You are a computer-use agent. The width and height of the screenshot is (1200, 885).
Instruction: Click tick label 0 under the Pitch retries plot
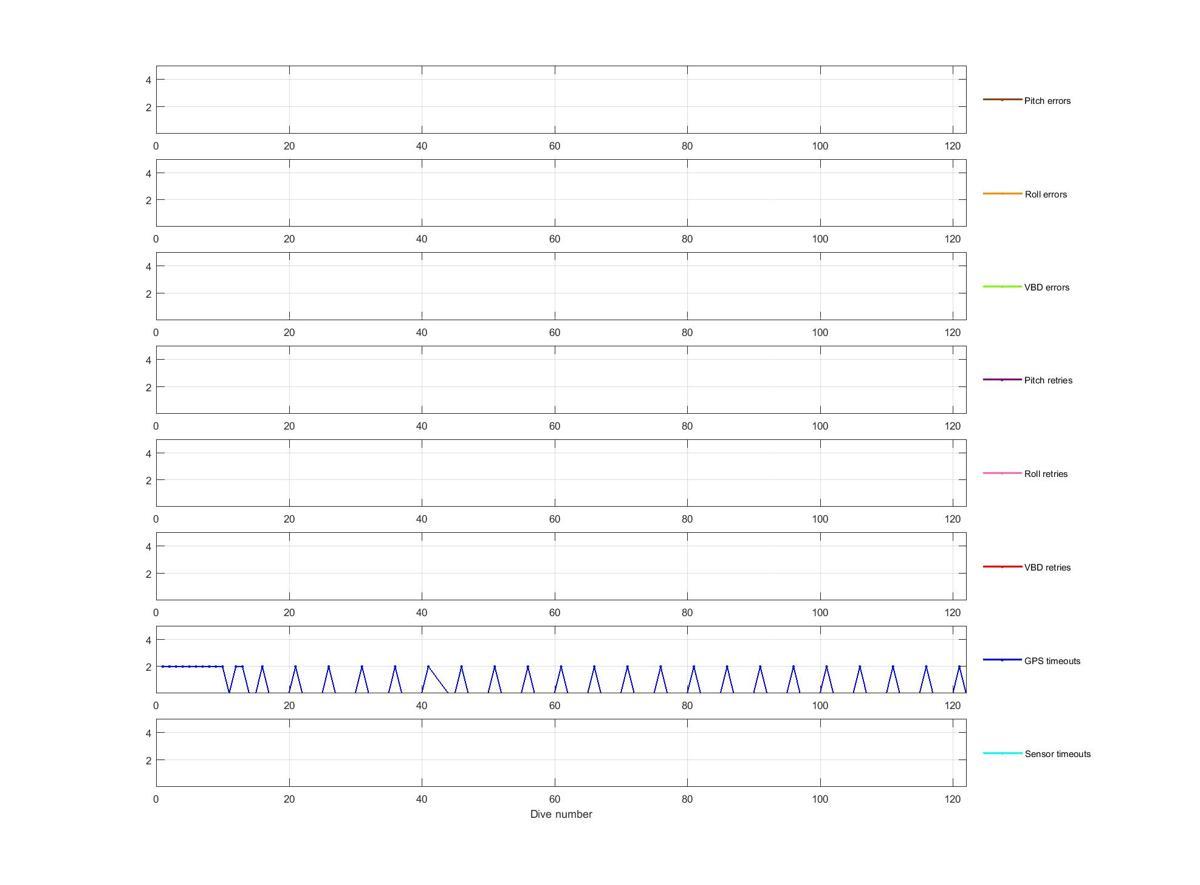pos(156,426)
